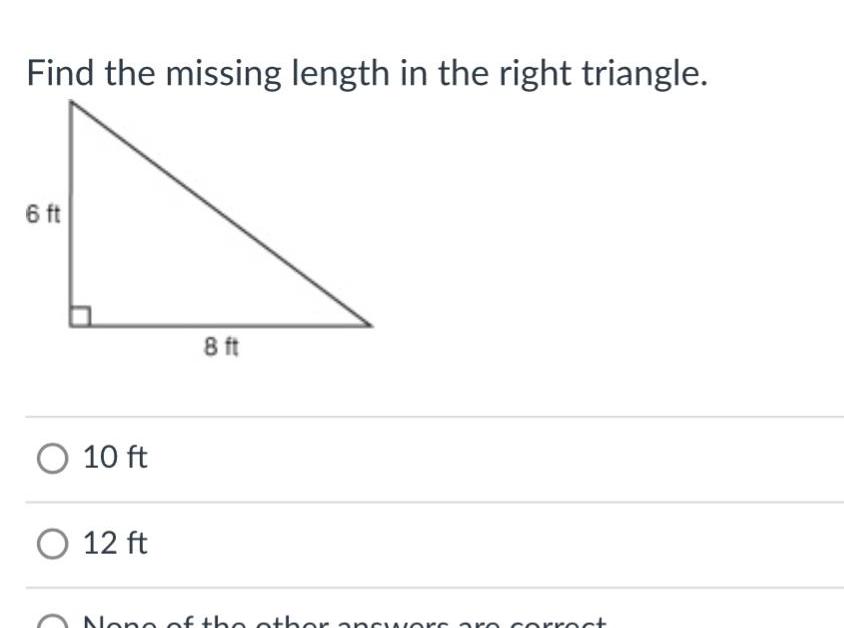Click the horizontal 8 ft side of triangle
844x628 pixels.
[220, 325]
